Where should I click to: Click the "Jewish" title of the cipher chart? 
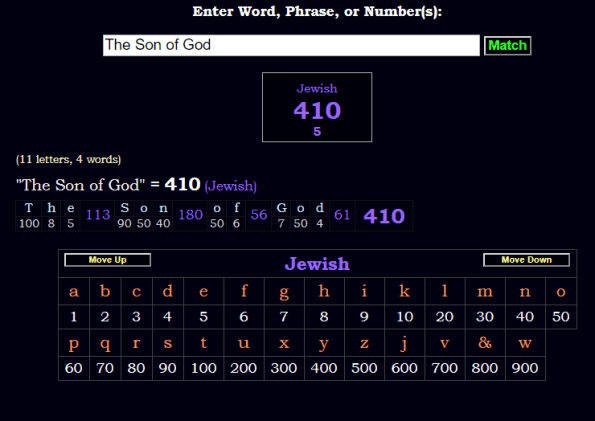(317, 264)
